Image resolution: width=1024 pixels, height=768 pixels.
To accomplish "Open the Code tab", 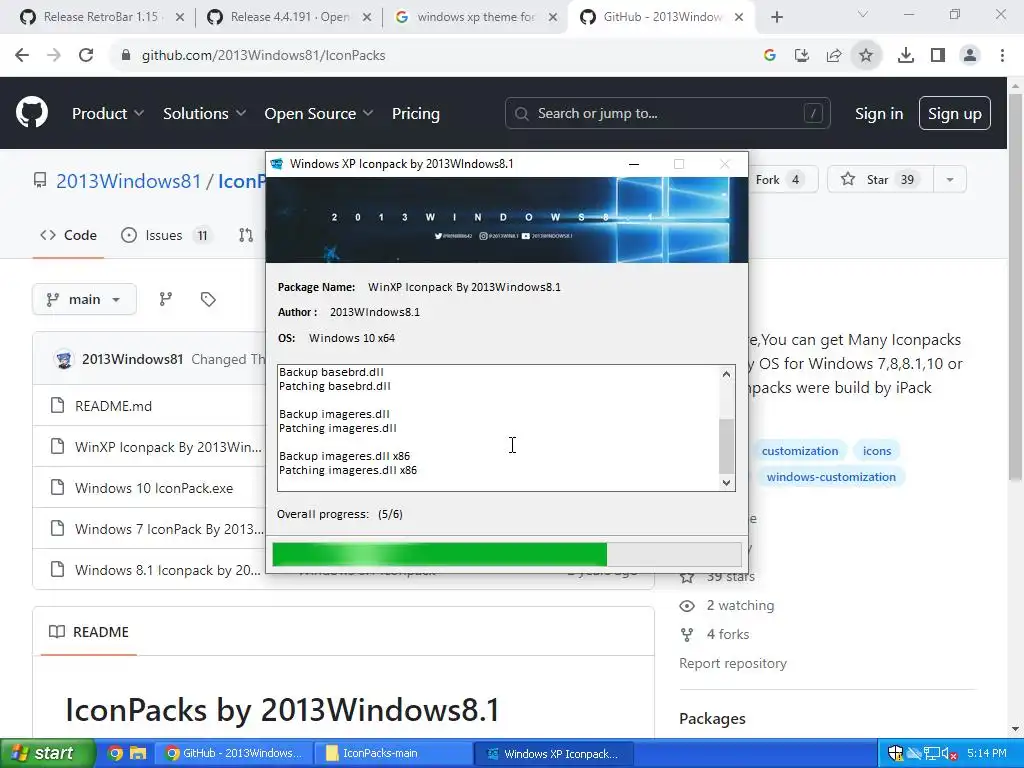I will (x=69, y=235).
